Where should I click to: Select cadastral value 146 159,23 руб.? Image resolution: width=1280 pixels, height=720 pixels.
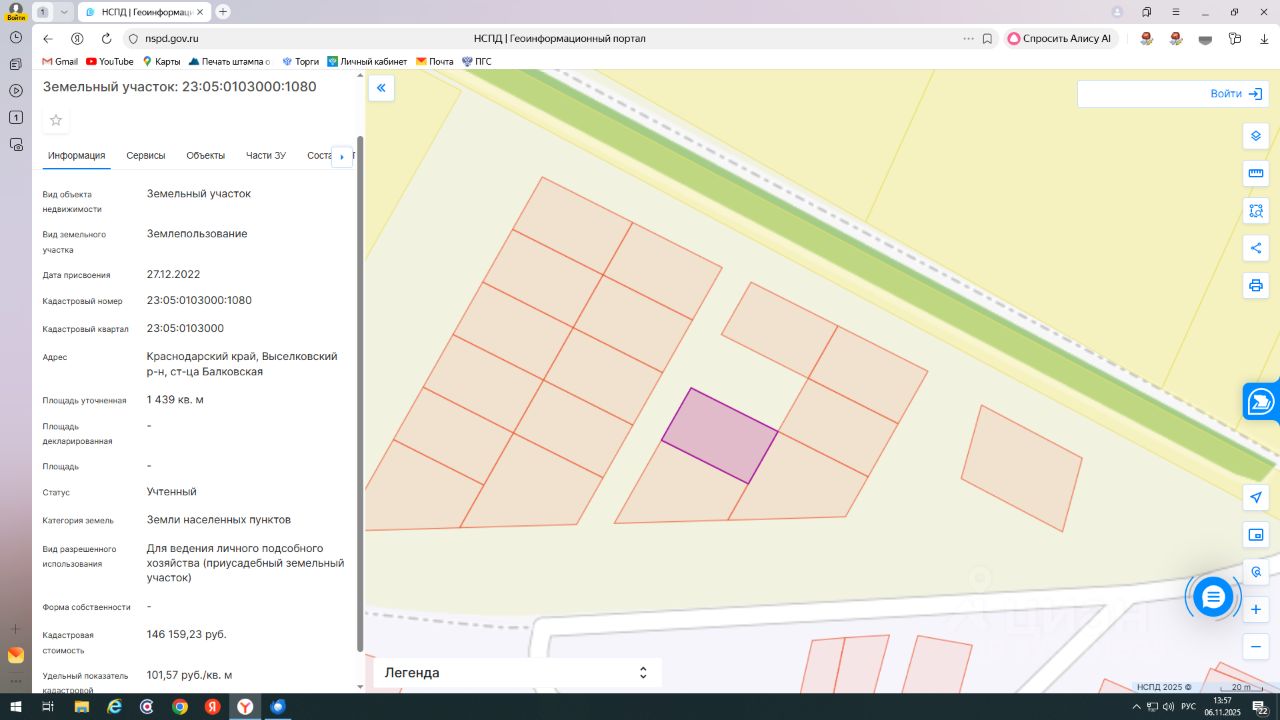tap(187, 634)
